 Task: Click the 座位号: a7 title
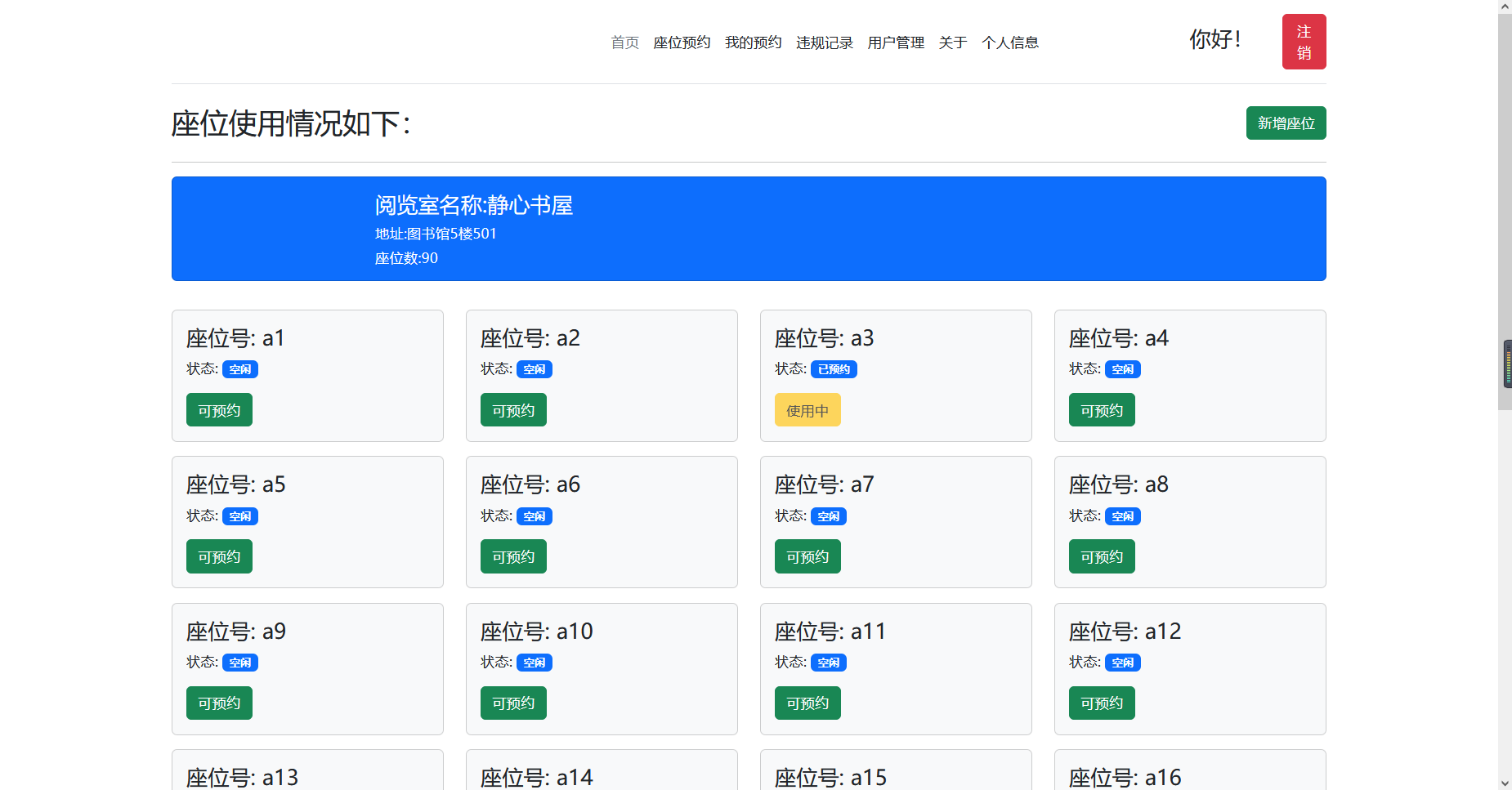tap(825, 484)
